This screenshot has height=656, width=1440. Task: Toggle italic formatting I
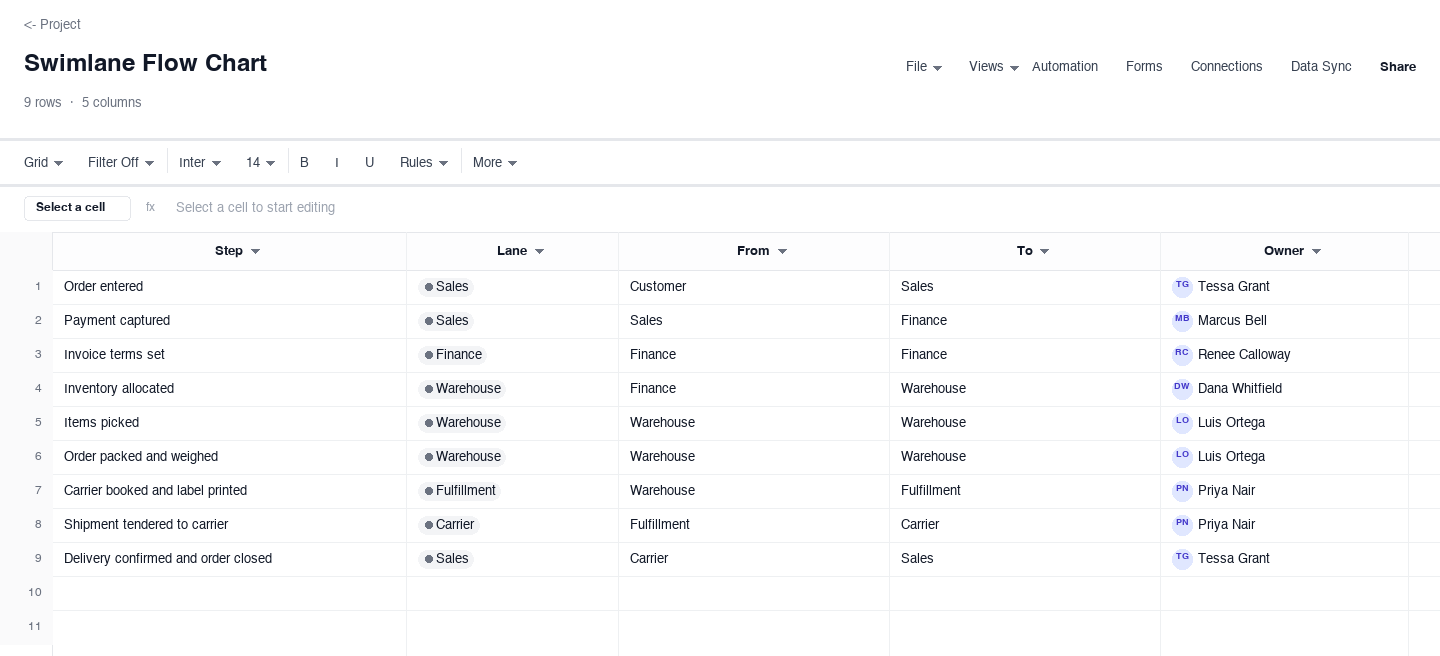pos(336,163)
